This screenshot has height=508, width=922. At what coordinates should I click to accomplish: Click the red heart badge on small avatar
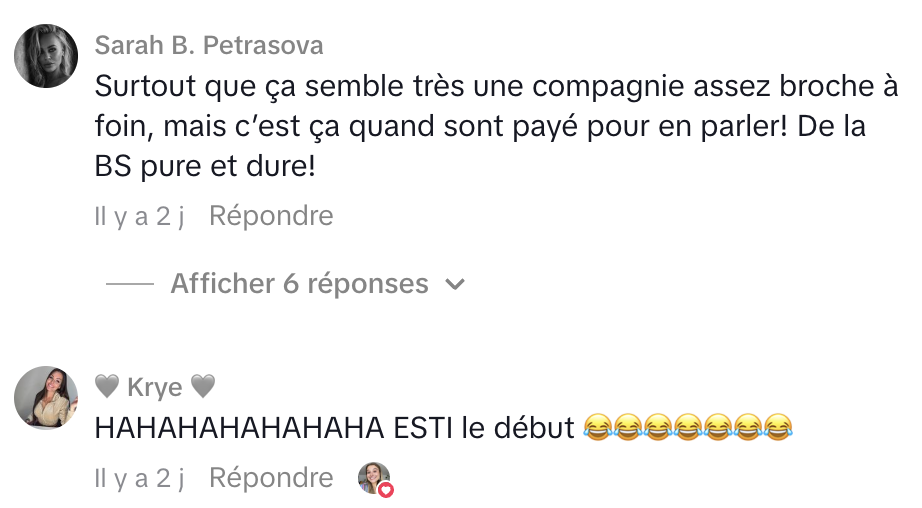[x=385, y=490]
